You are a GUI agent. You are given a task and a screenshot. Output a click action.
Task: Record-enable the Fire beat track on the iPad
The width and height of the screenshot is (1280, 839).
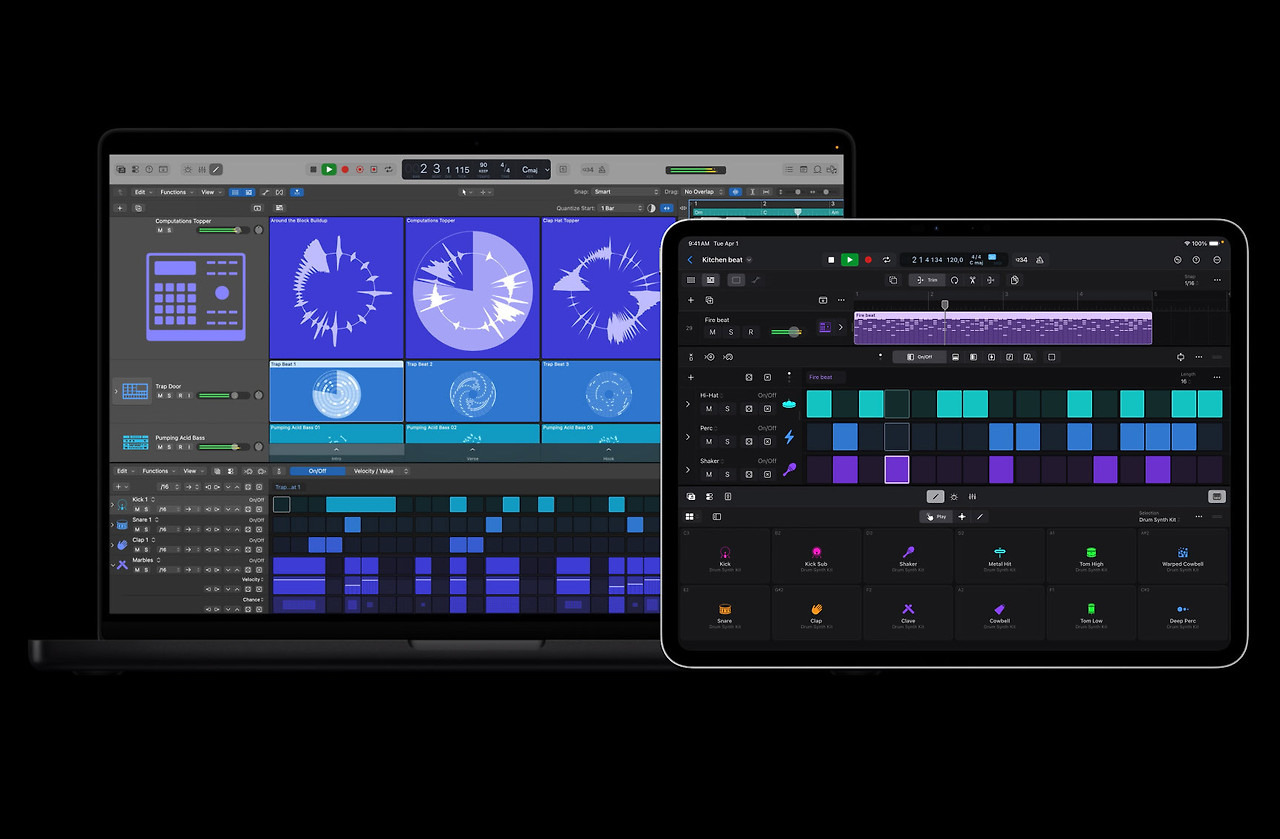750,332
